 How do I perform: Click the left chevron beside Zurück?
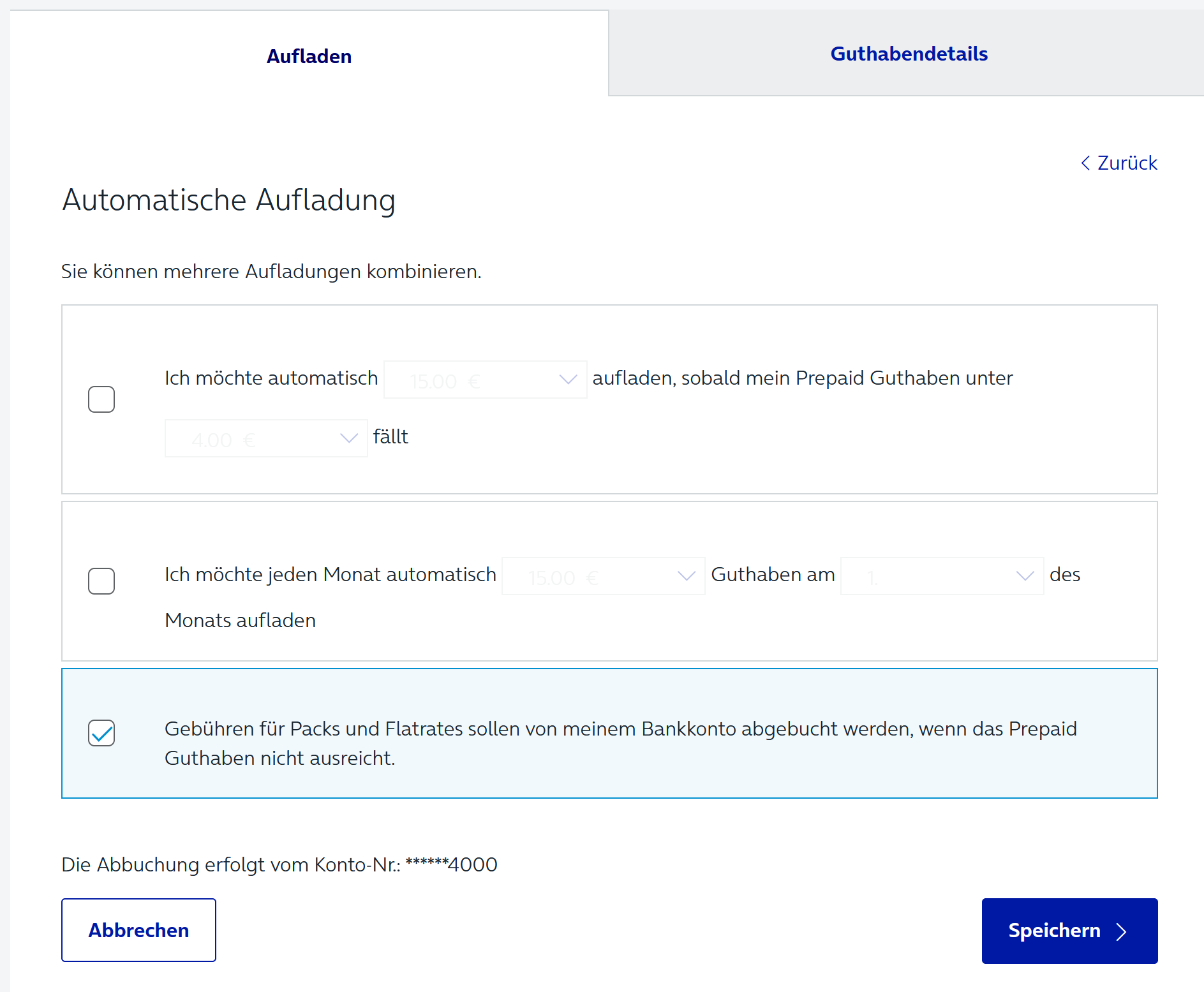(x=1085, y=163)
